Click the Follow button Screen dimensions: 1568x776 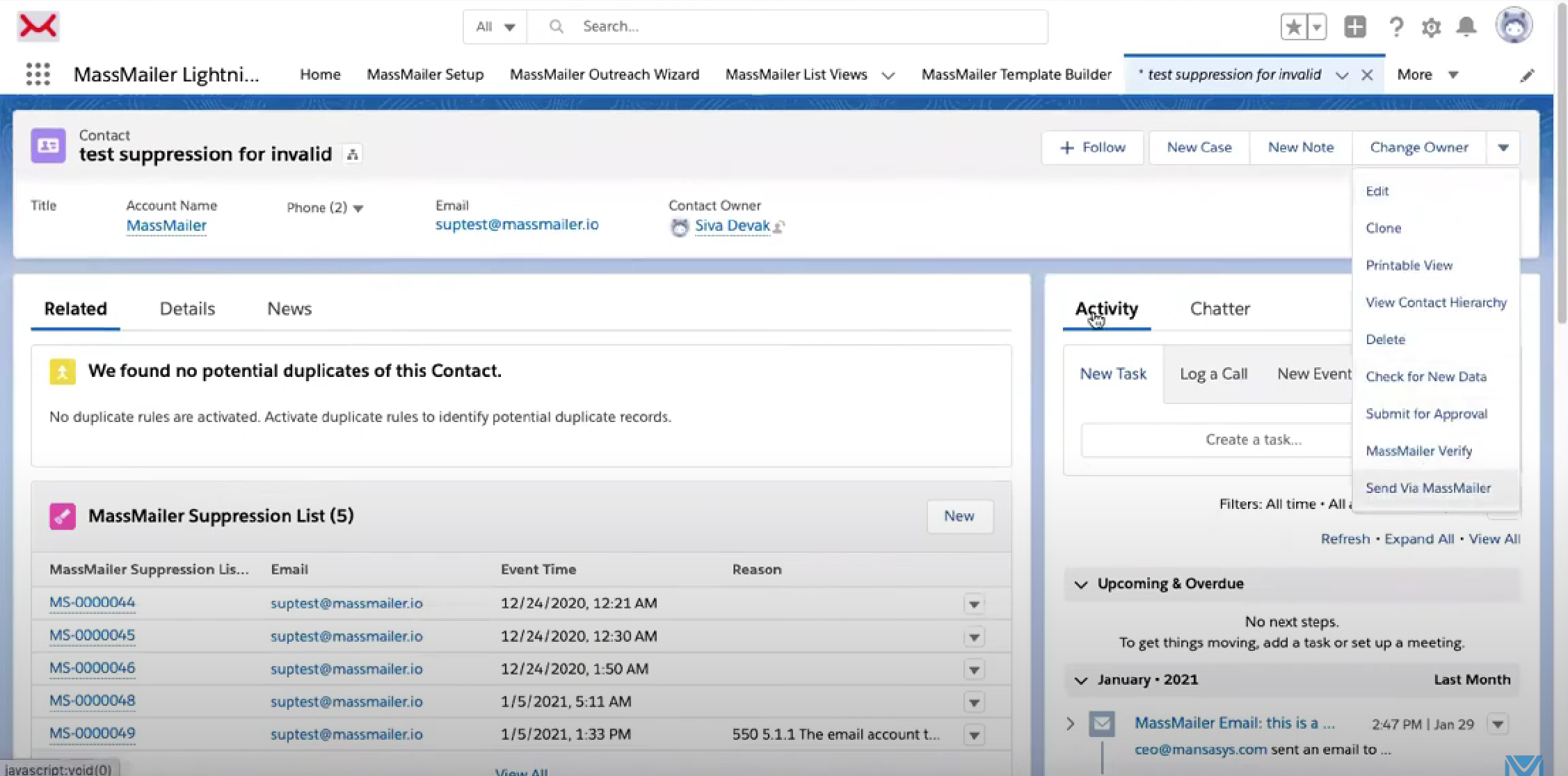coord(1092,147)
